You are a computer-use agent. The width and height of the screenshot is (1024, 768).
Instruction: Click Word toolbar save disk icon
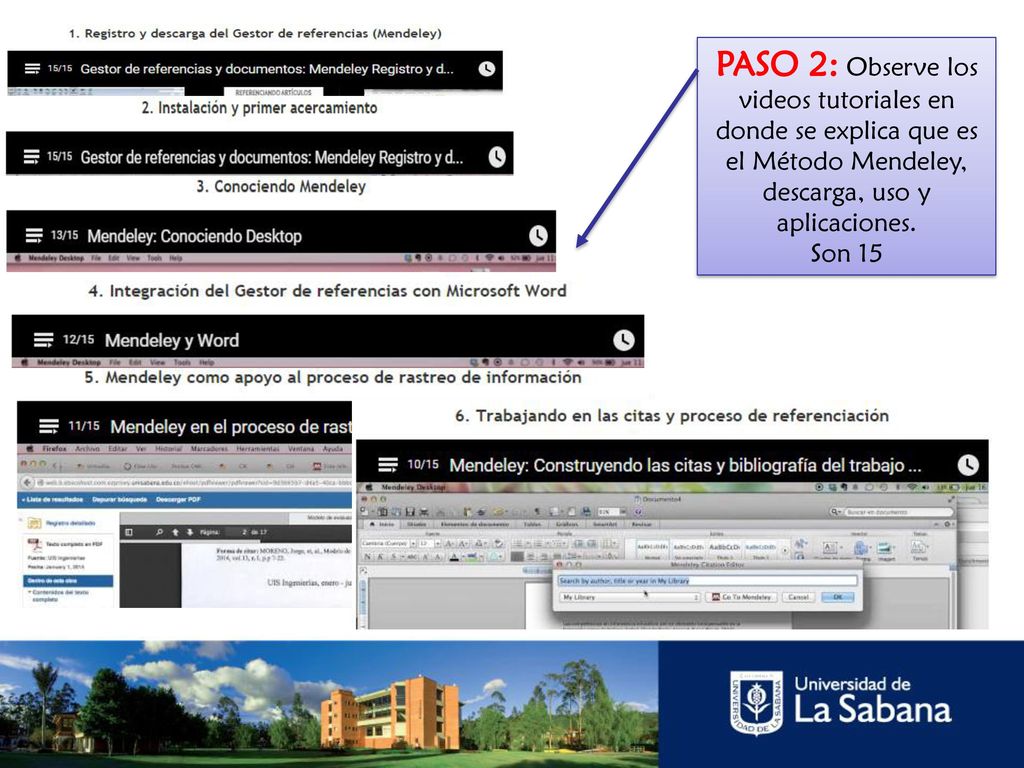point(409,512)
